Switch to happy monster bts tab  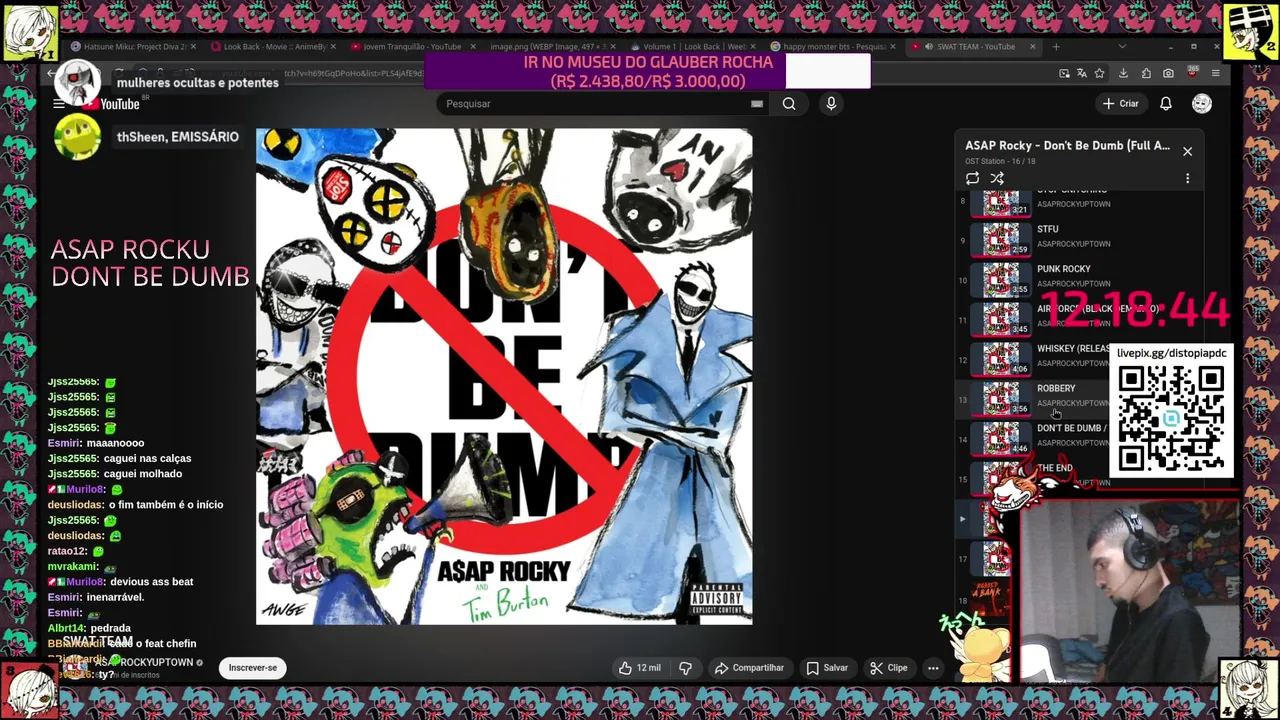click(x=832, y=47)
